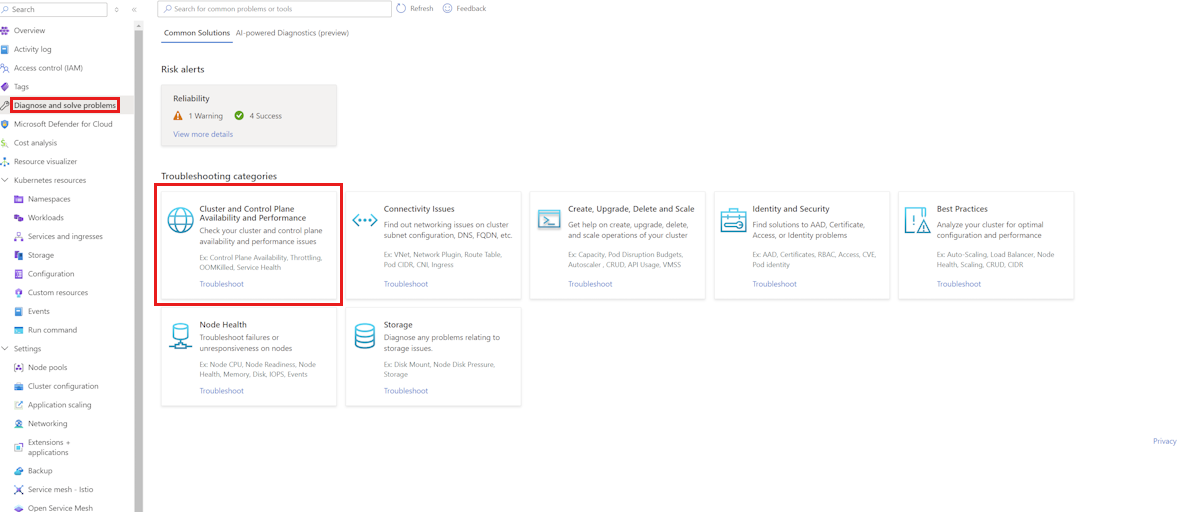Viewport: 1200px width, 512px height.
Task: Click the Privacy link
Action: pyautogui.click(x=1164, y=441)
